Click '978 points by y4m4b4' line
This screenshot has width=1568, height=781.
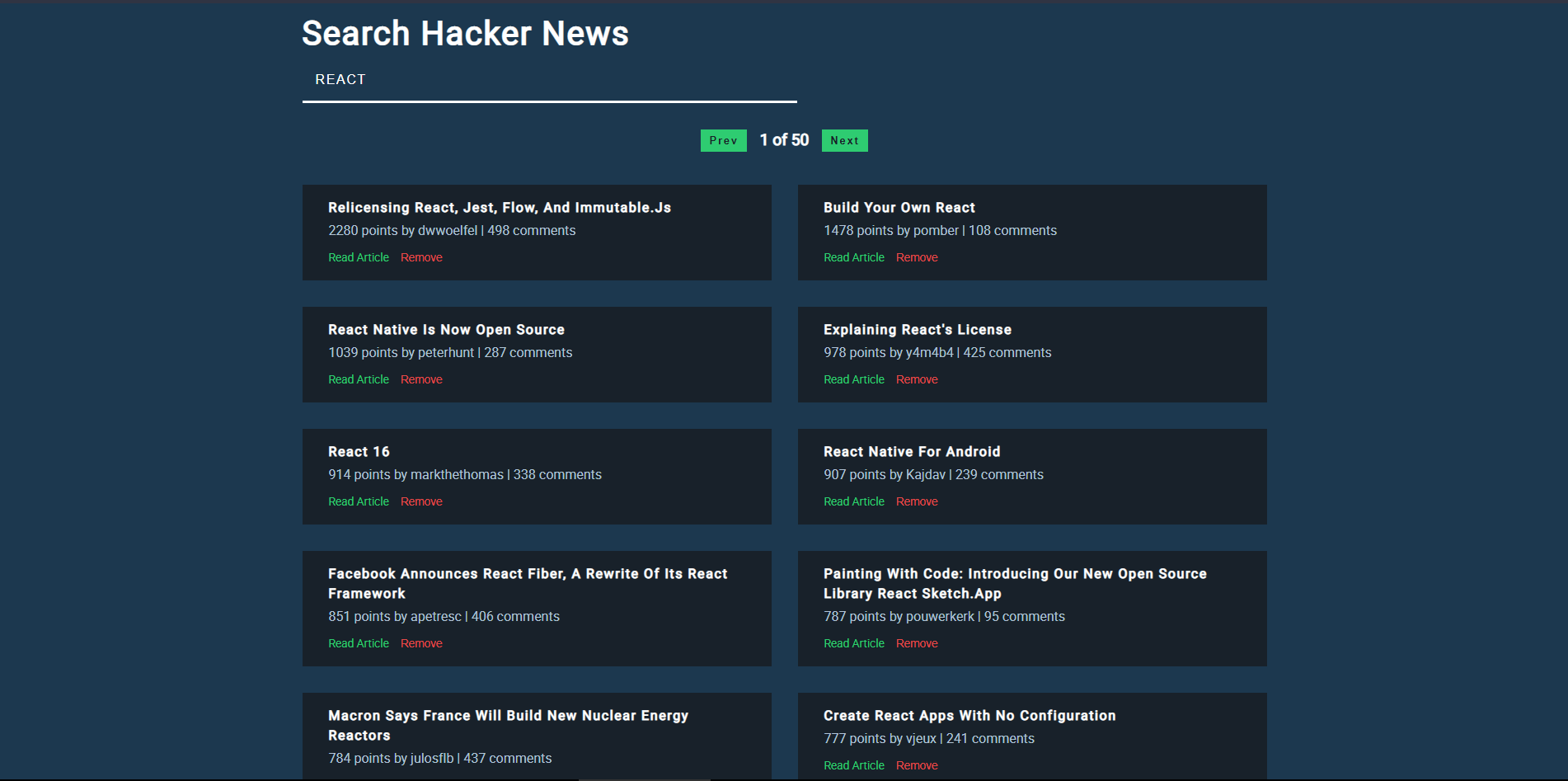coord(937,353)
